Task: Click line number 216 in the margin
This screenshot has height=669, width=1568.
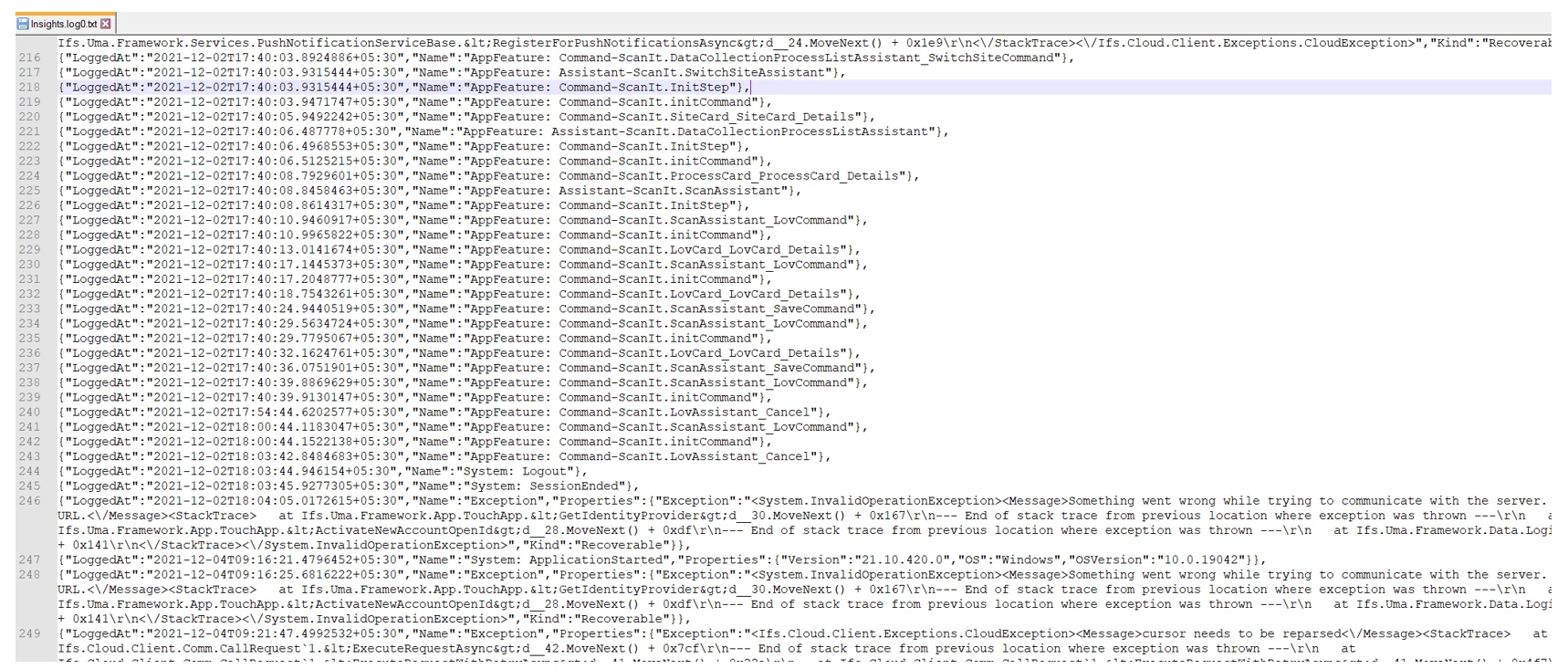Action: tap(29, 57)
